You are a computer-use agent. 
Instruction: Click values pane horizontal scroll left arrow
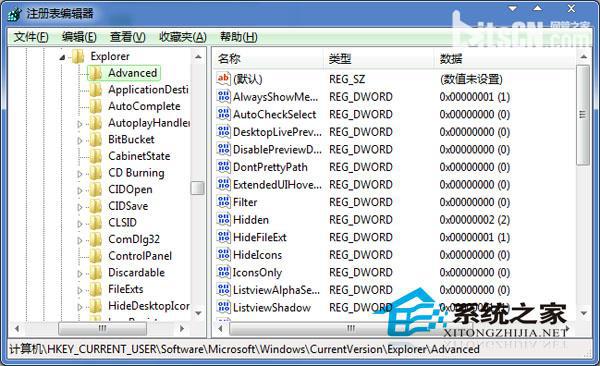click(220, 328)
